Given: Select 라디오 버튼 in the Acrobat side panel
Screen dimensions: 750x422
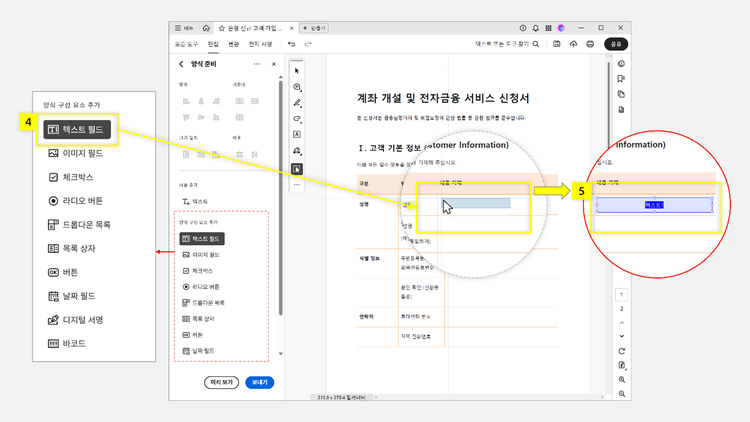Looking at the screenshot, I should (201, 287).
